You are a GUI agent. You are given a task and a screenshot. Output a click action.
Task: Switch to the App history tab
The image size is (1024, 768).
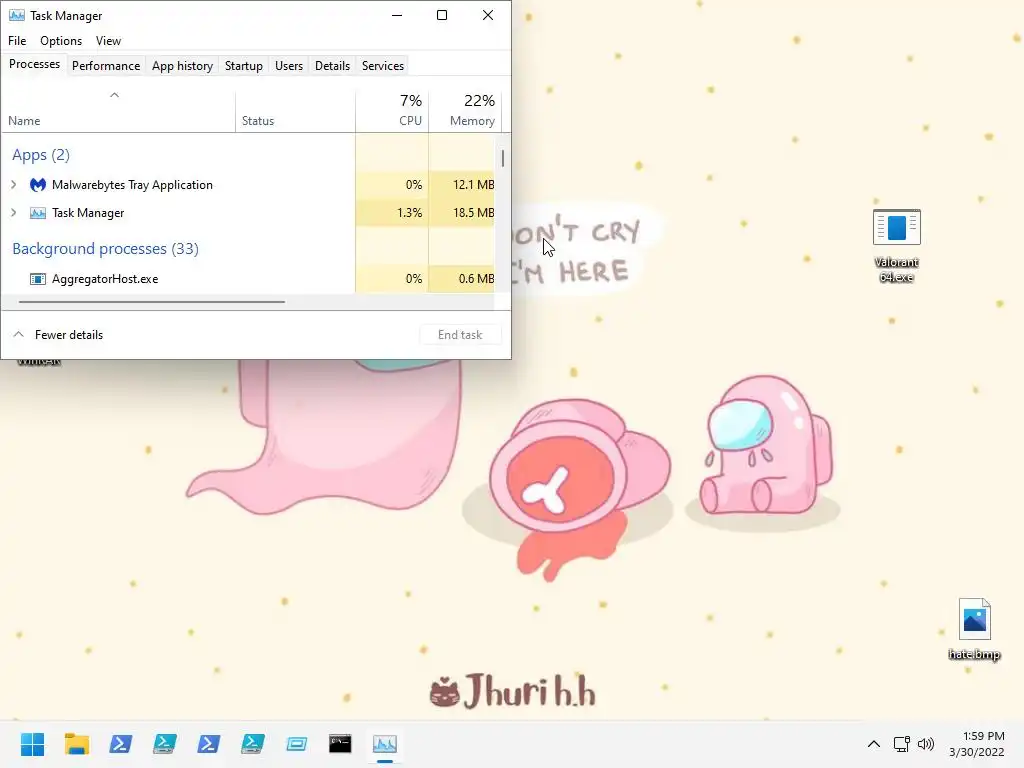[x=182, y=66]
